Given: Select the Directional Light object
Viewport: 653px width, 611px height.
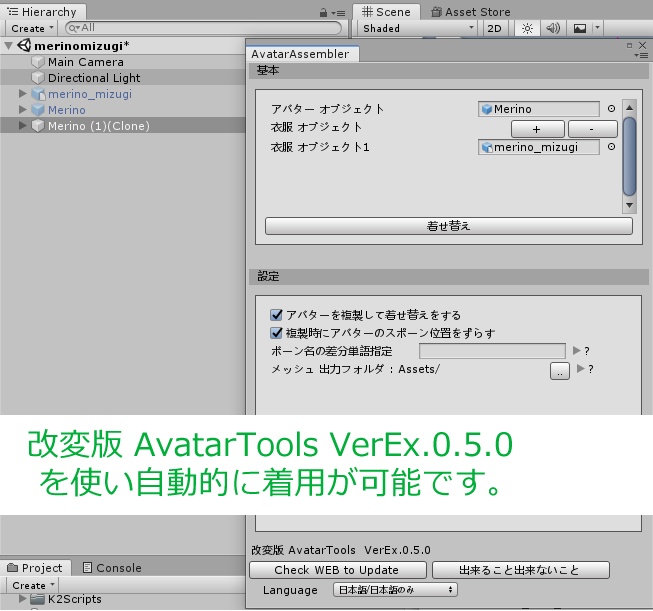Looking at the screenshot, I should point(94,78).
